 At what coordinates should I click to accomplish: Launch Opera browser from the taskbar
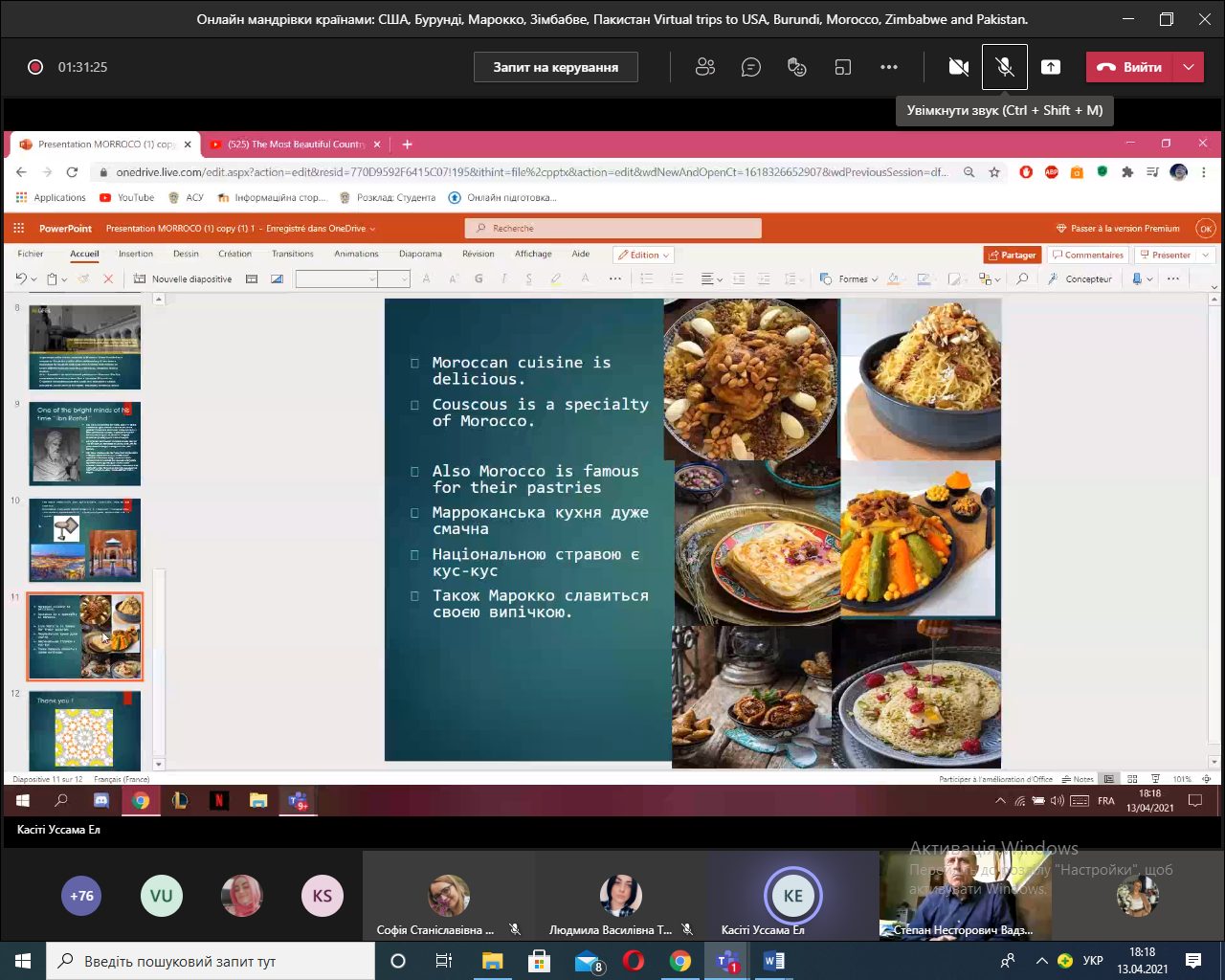(x=634, y=961)
